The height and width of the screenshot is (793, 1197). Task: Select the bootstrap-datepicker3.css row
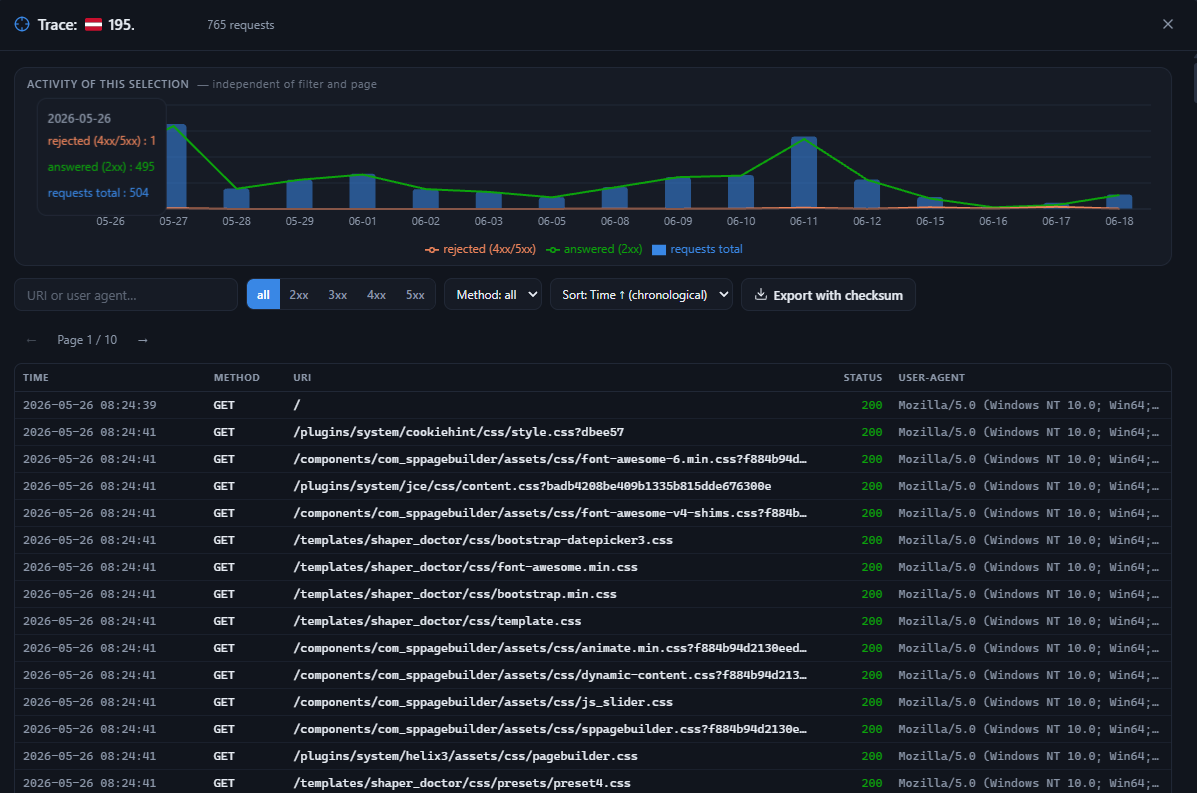tap(592, 540)
